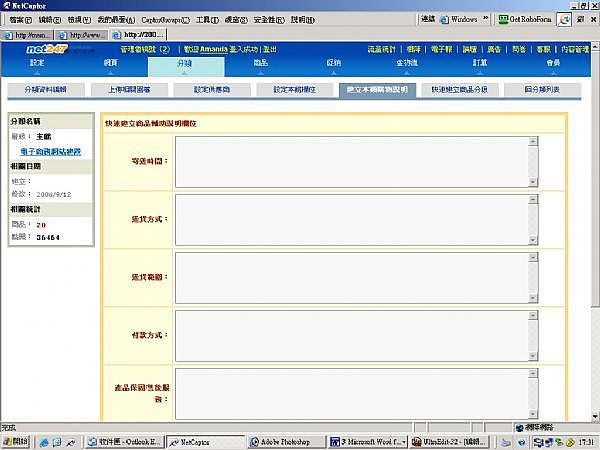Open the 快速建立商品分類 sub-tab
Viewport: 600px width, 450px height.
click(x=459, y=90)
